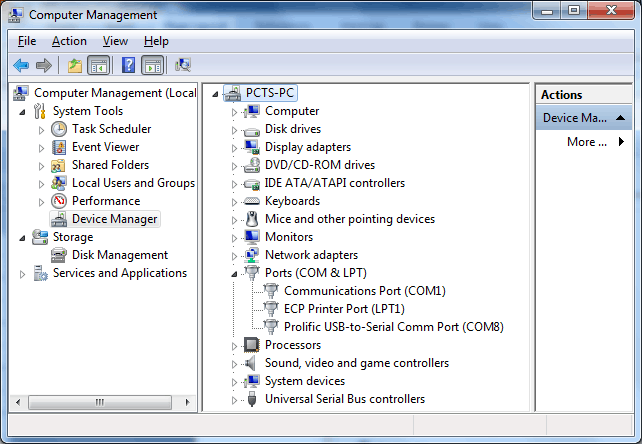
Task: Toggle the Show/Hide Action Pane toolbar button
Action: pyautogui.click(x=153, y=65)
